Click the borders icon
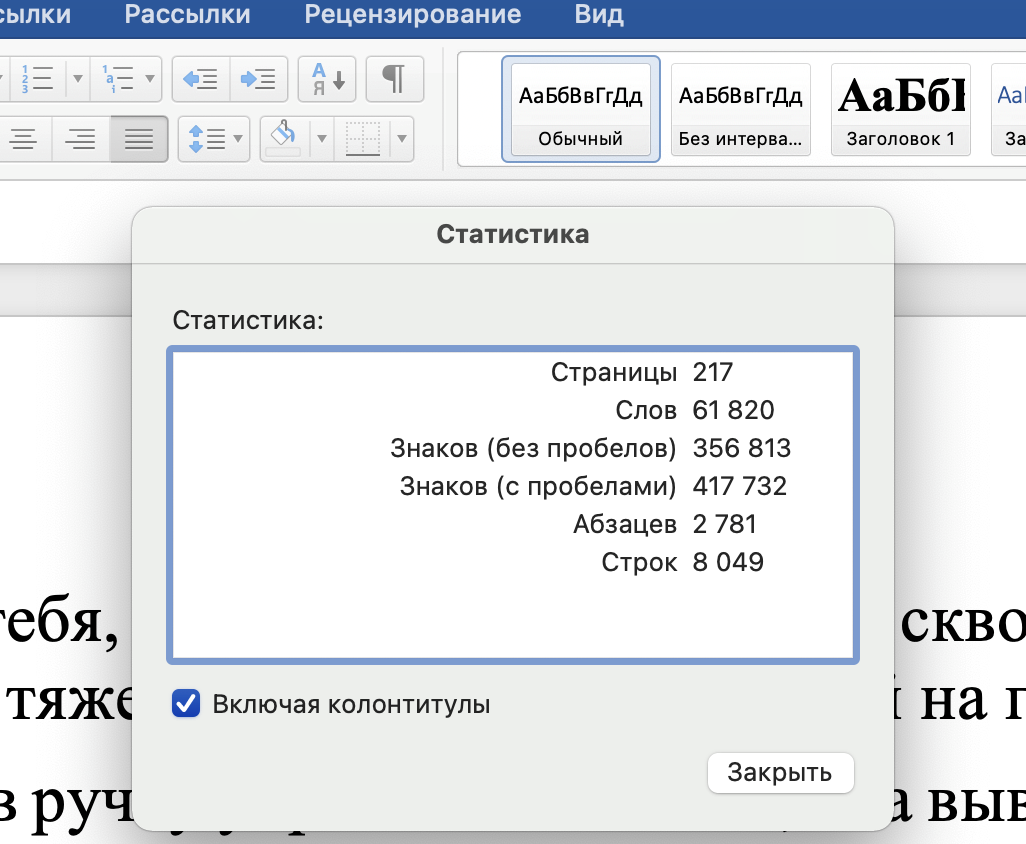Image resolution: width=1026 pixels, height=844 pixels. [362, 139]
